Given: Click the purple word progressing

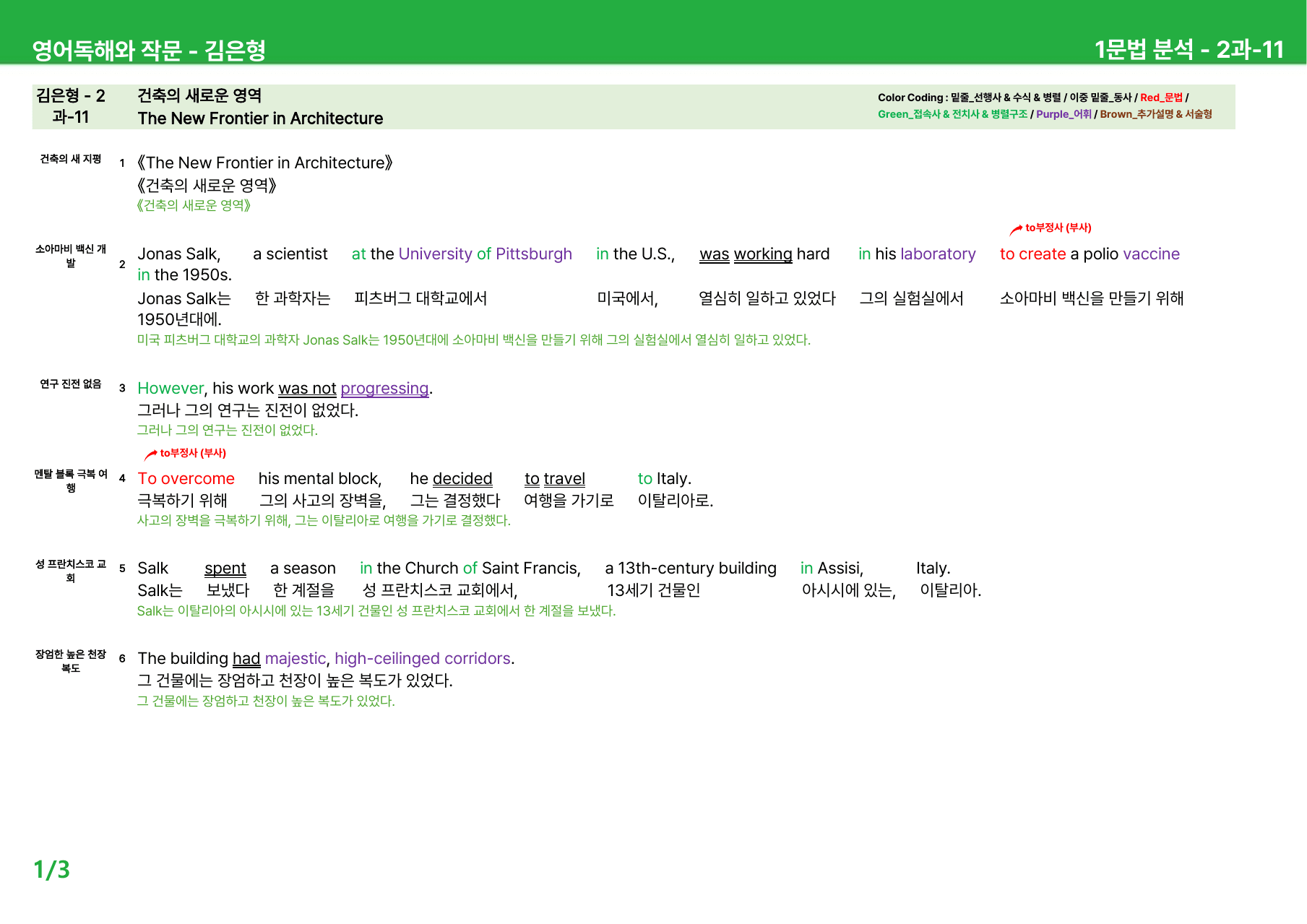Looking at the screenshot, I should click(384, 389).
